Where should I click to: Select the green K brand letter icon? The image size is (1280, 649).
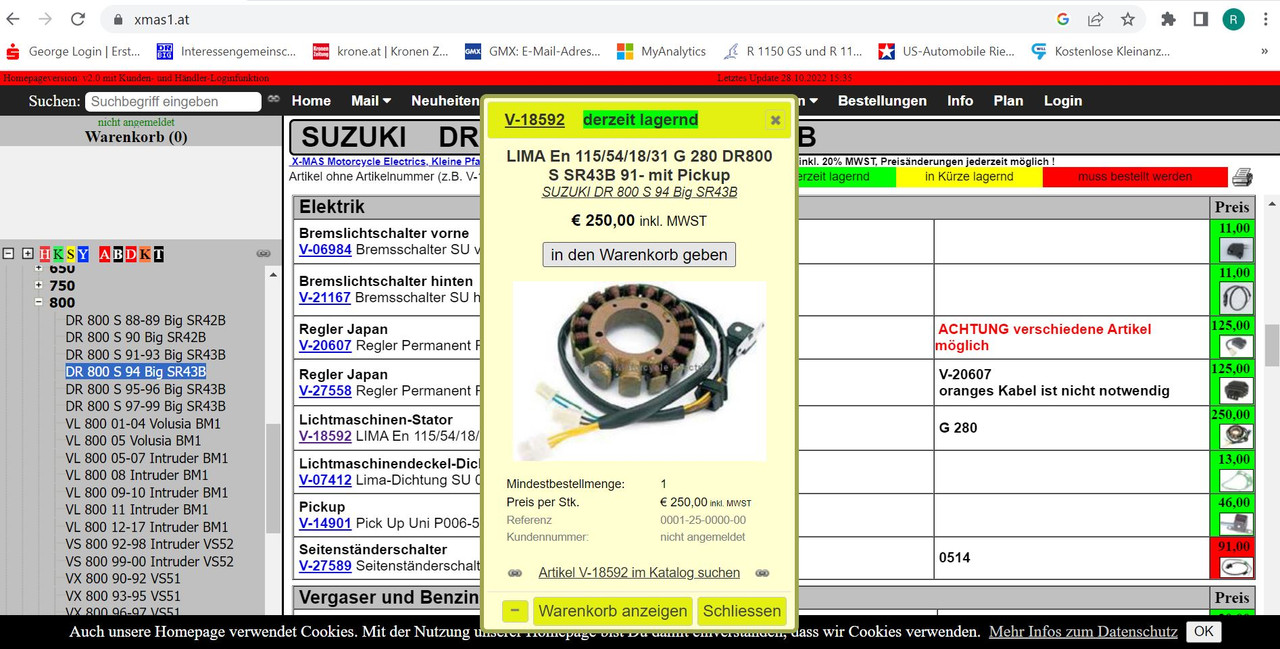coord(58,254)
